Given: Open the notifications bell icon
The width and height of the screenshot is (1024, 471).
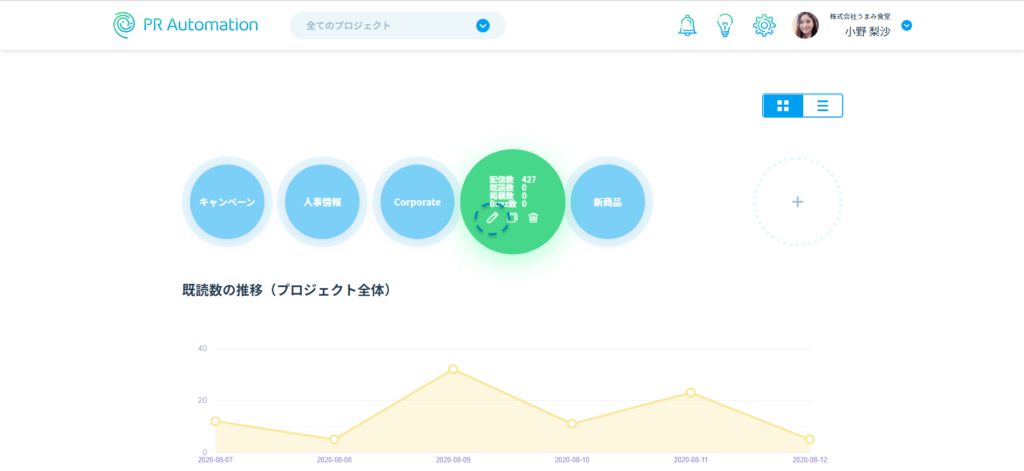Looking at the screenshot, I should click(x=687, y=25).
